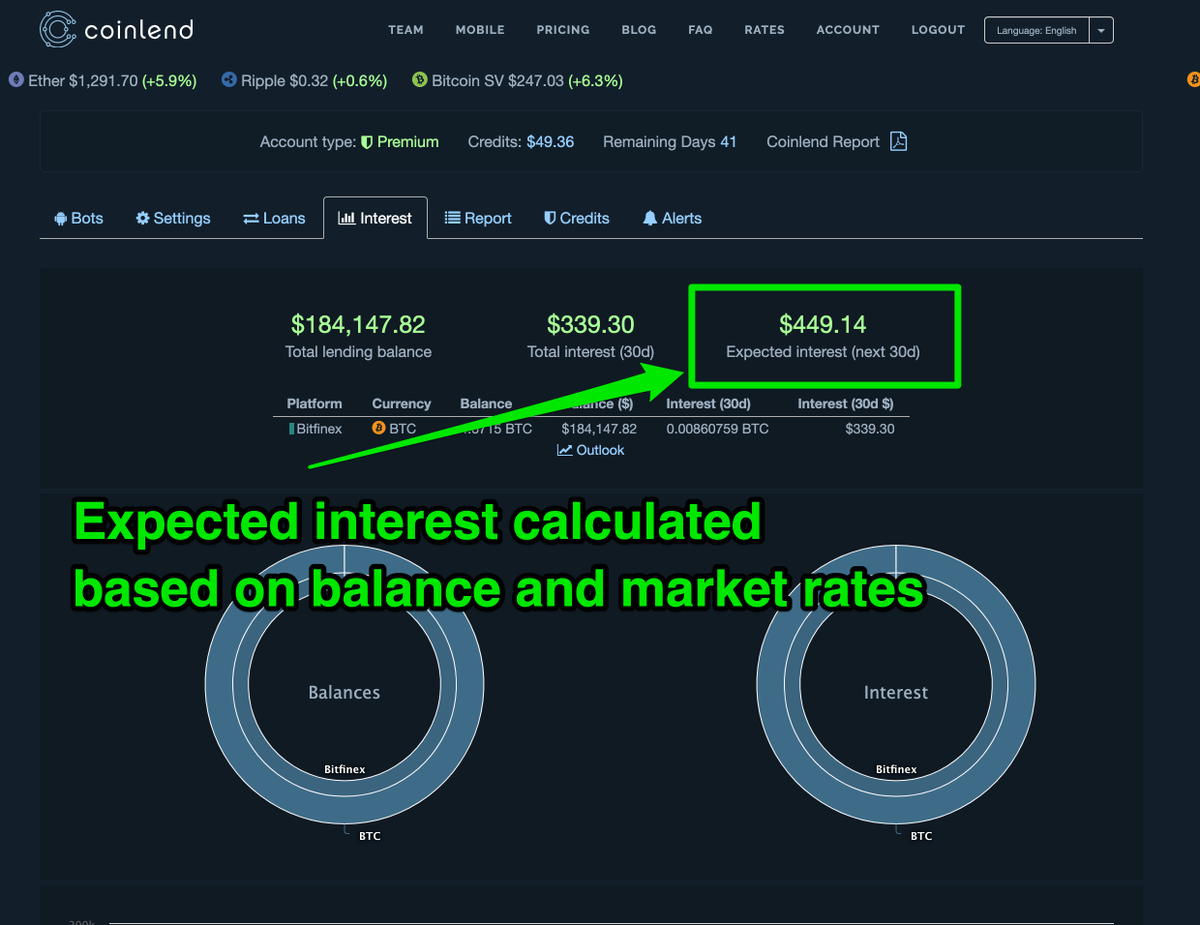Click the language dropdown caret arrow
Screen dimensions: 1200x925
point(1101,30)
